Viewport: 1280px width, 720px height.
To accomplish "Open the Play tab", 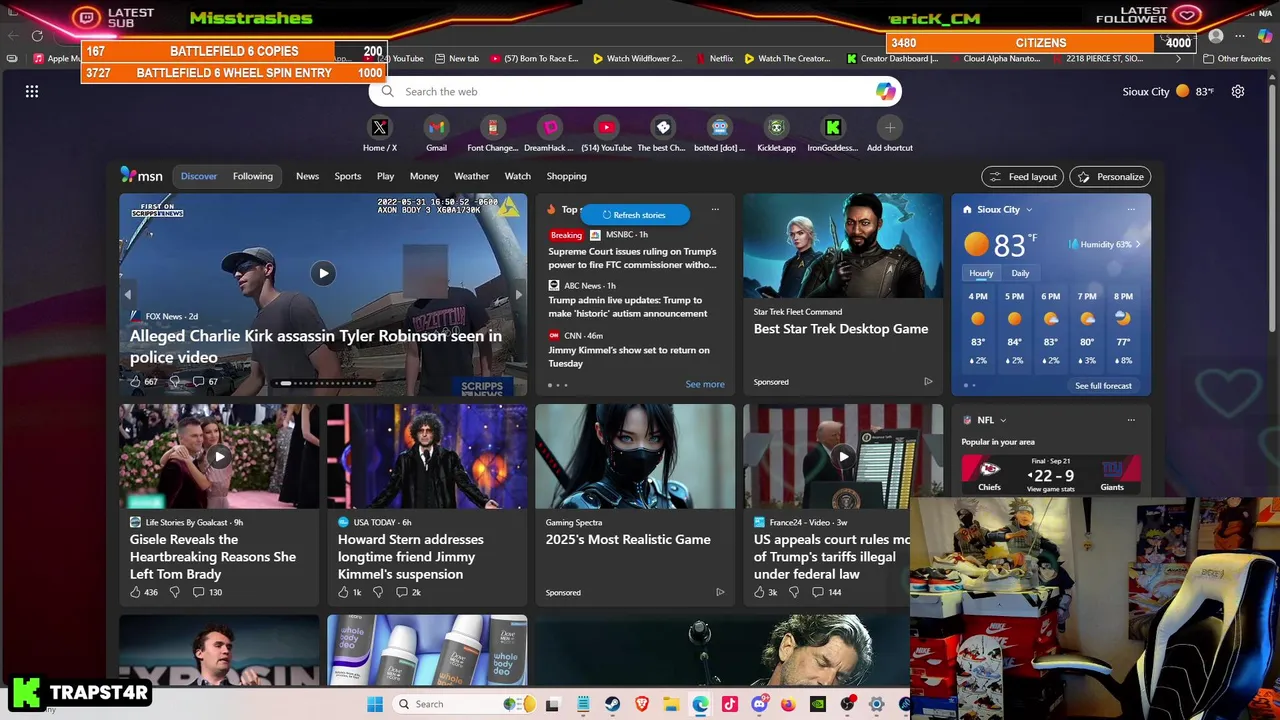I will (385, 176).
